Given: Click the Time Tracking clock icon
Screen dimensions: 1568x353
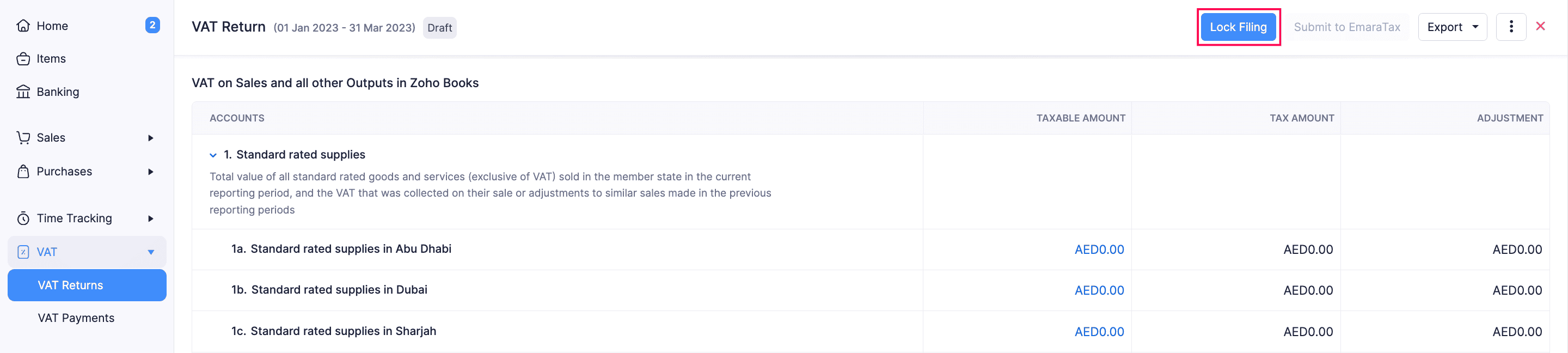Looking at the screenshot, I should tap(23, 218).
